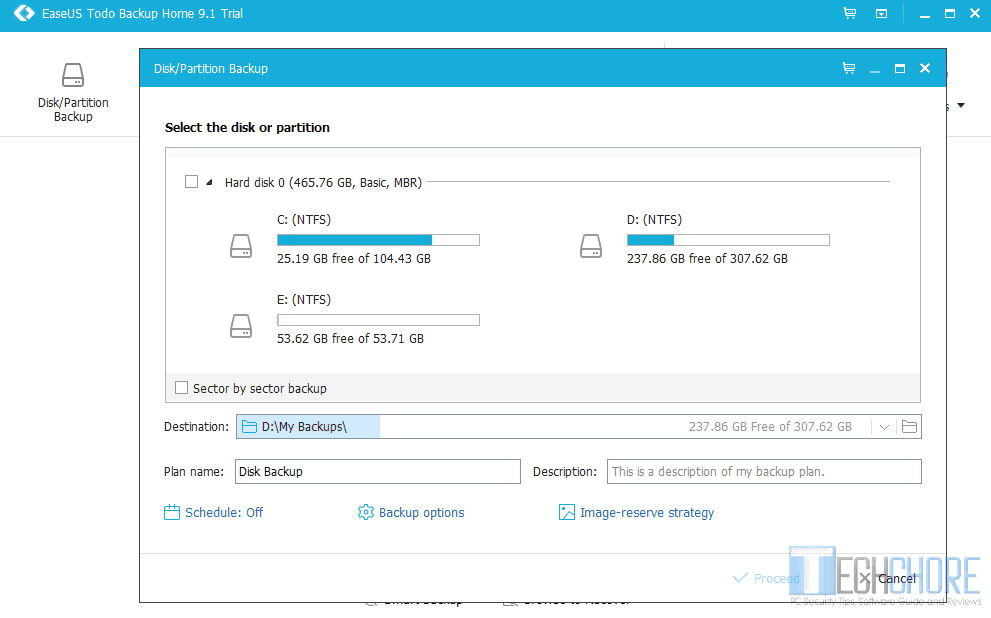This screenshot has width=991, height=618.
Task: Minimize the Disk/Partition Backup dialog
Action: [875, 69]
